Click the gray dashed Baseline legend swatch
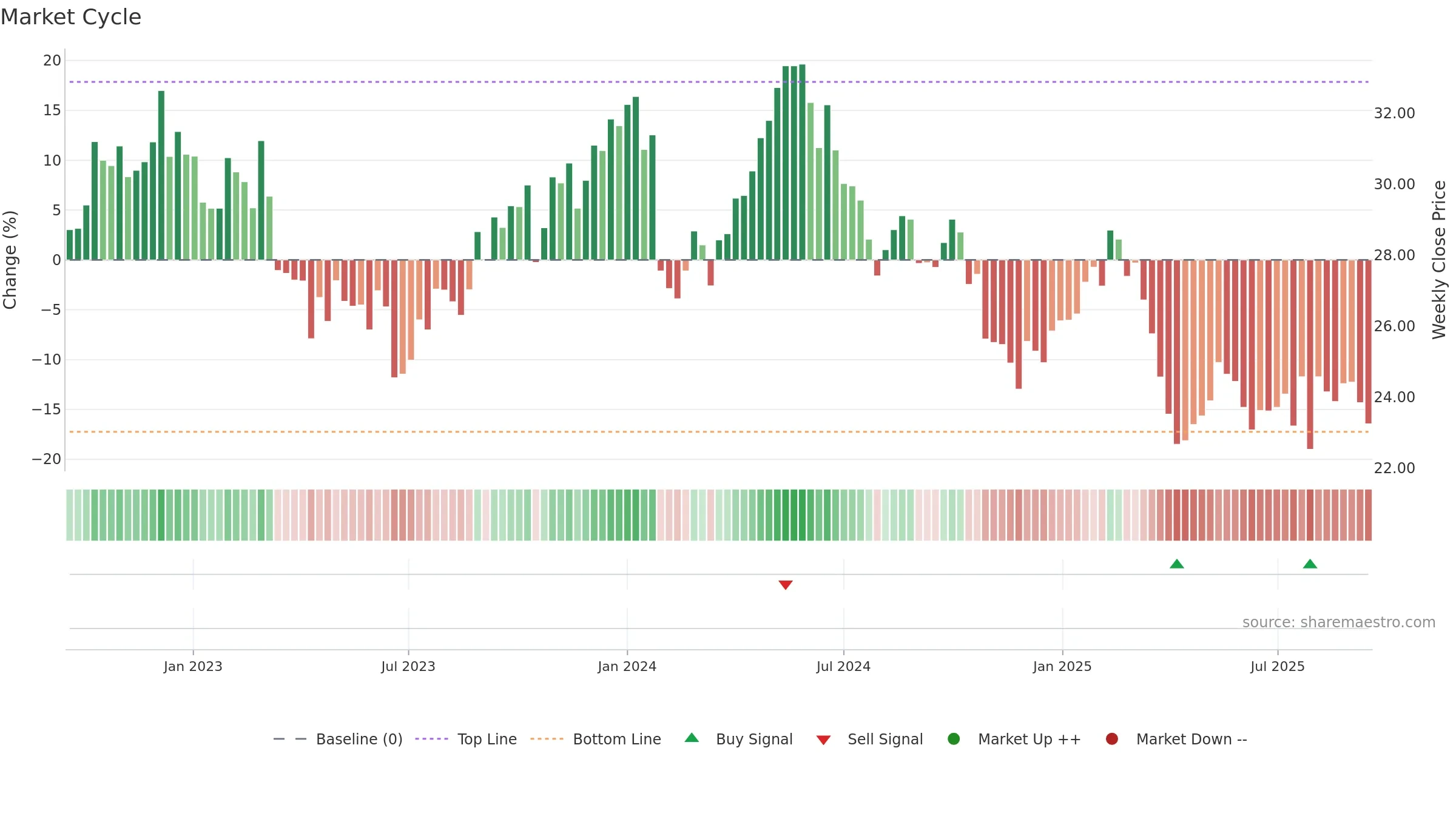 tap(289, 739)
